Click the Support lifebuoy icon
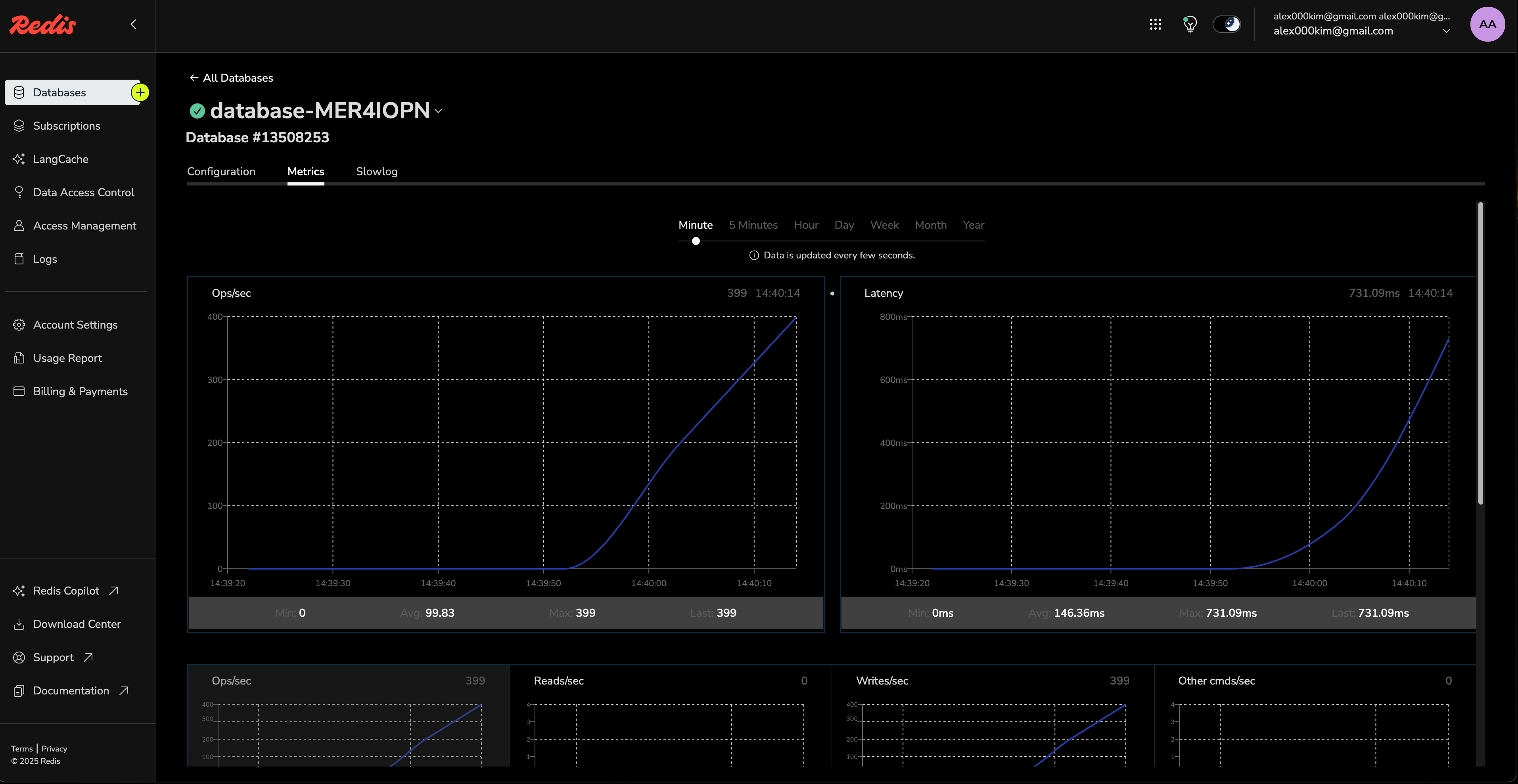The width and height of the screenshot is (1518, 784). 19,657
